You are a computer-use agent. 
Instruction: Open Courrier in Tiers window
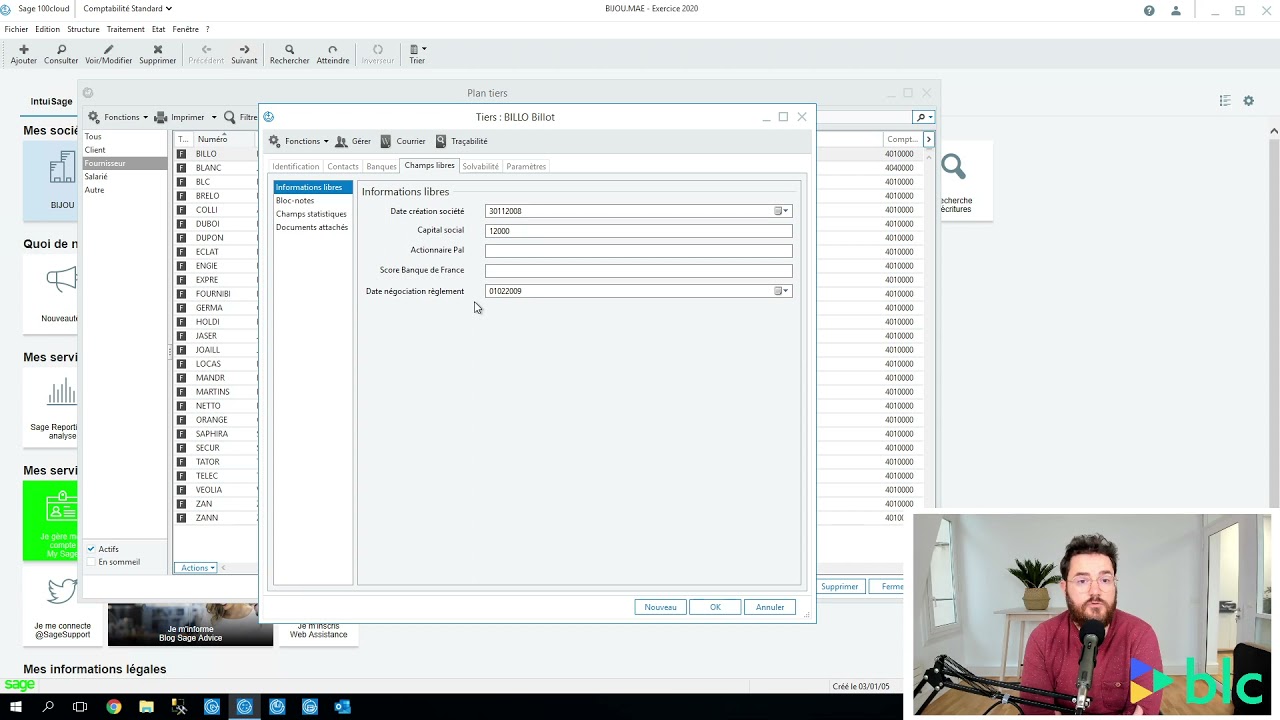[403, 141]
